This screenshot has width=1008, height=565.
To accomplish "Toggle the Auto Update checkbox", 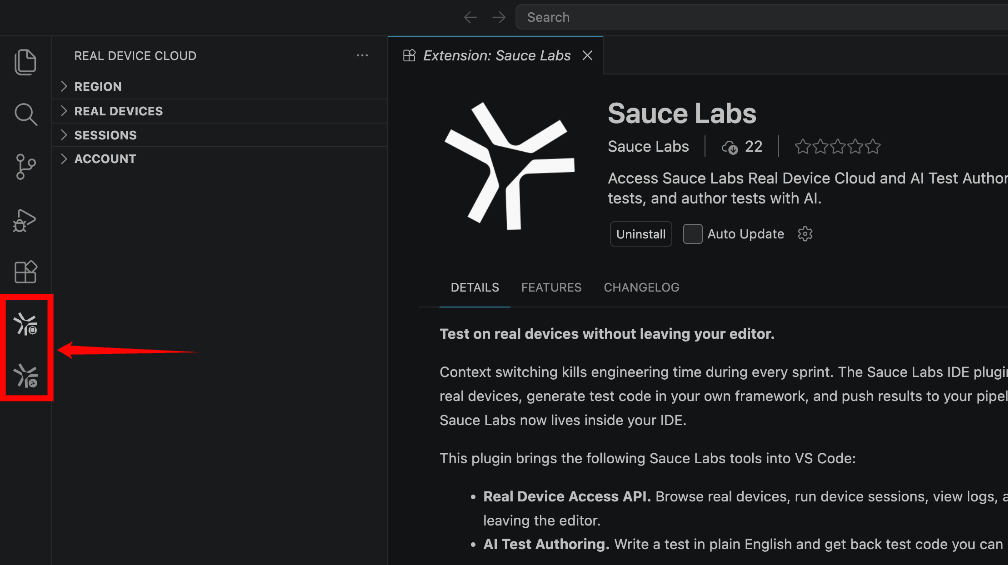I will 692,234.
